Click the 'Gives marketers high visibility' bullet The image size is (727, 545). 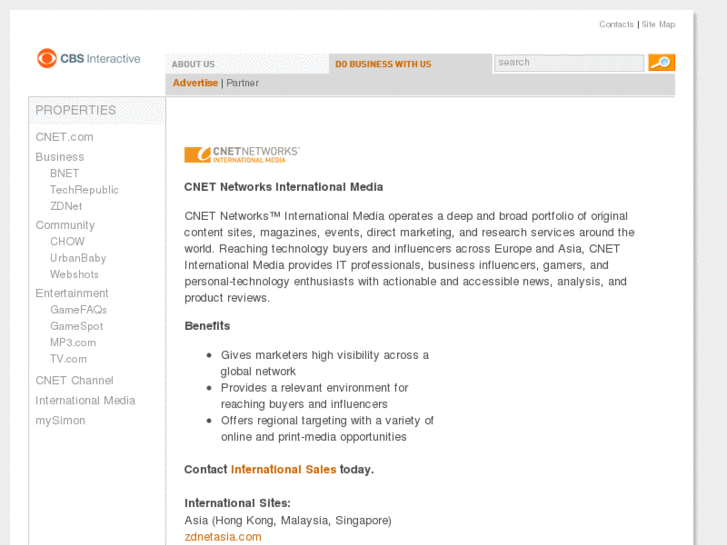point(325,363)
